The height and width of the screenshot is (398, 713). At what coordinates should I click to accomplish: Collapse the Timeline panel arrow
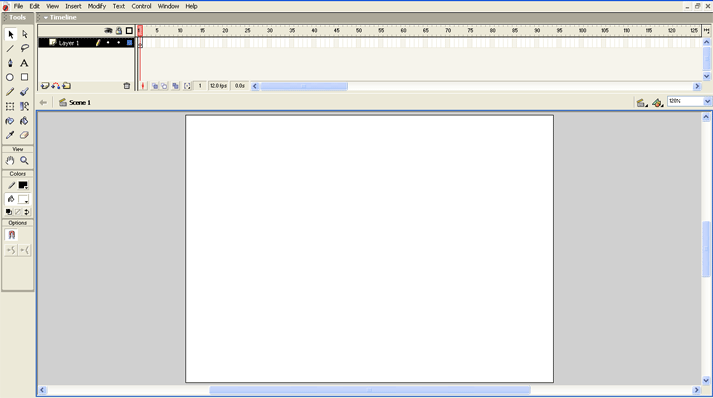click(45, 18)
